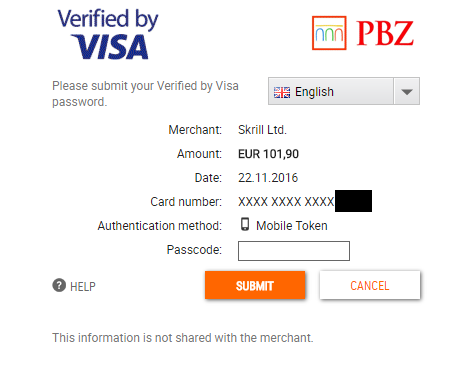Click the UK flag icon
The width and height of the screenshot is (470, 374).
[x=282, y=92]
